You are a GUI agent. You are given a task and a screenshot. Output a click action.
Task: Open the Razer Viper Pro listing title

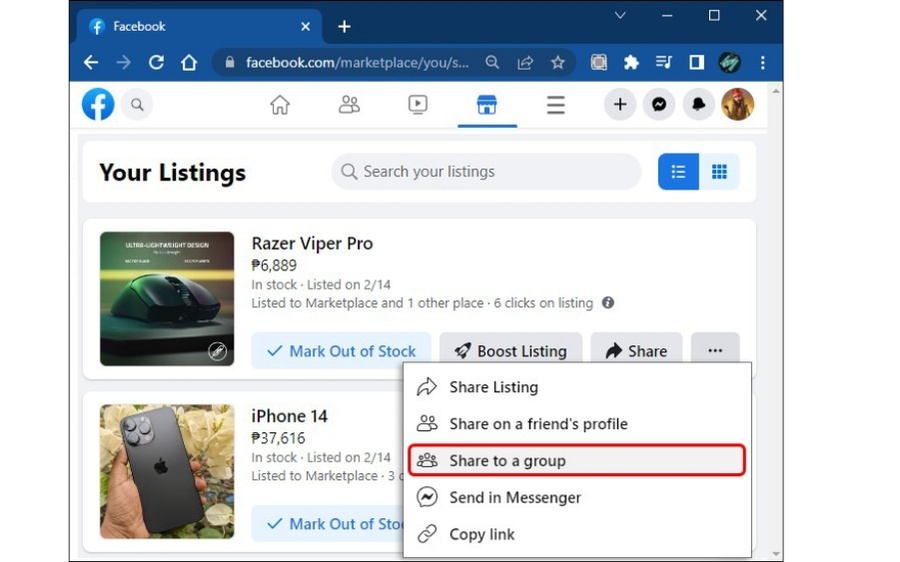coord(312,243)
